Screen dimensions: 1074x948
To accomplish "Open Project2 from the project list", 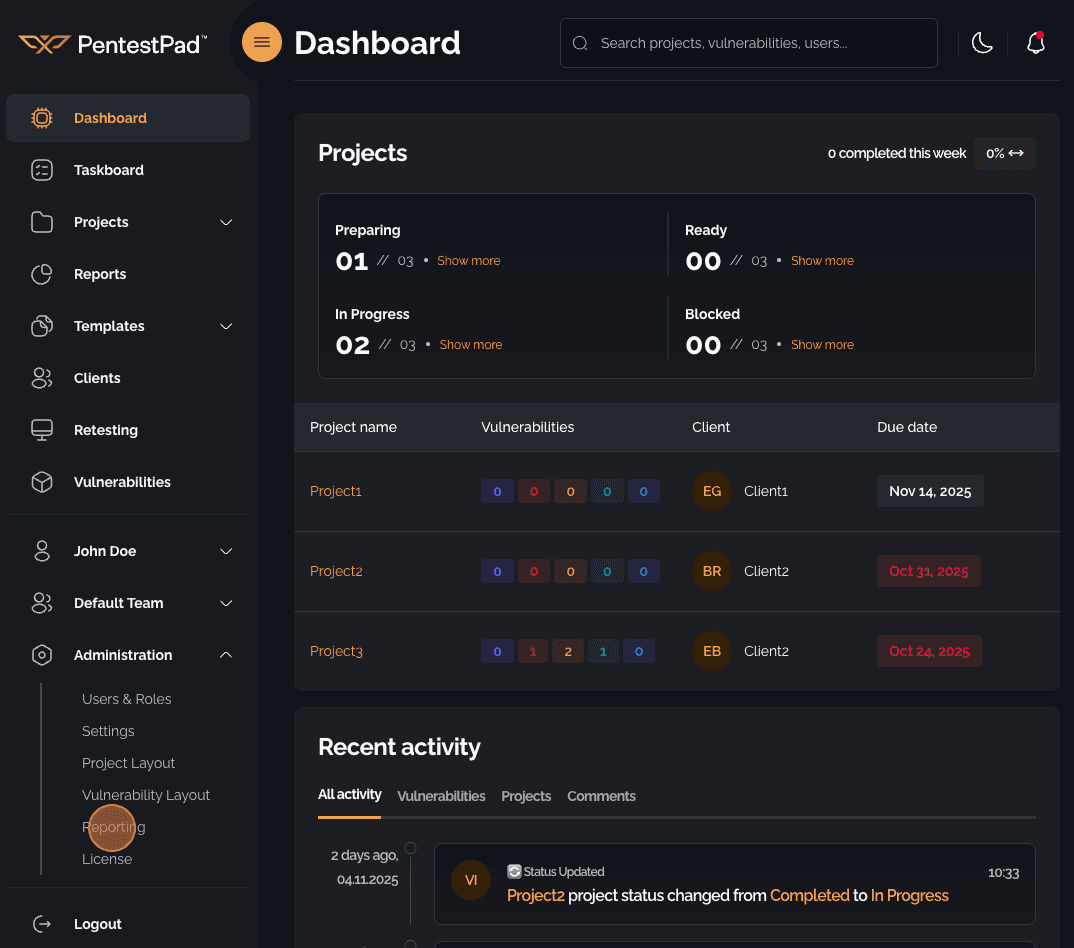I will coord(336,571).
